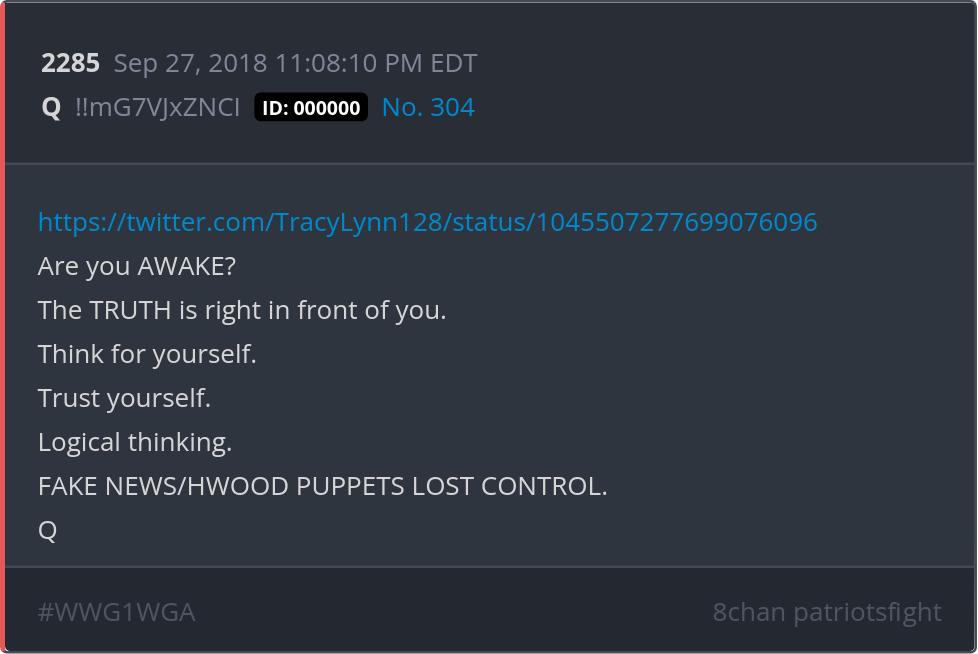Click the ID: 000000 badge
Screen dimensions: 978x654
(311, 107)
